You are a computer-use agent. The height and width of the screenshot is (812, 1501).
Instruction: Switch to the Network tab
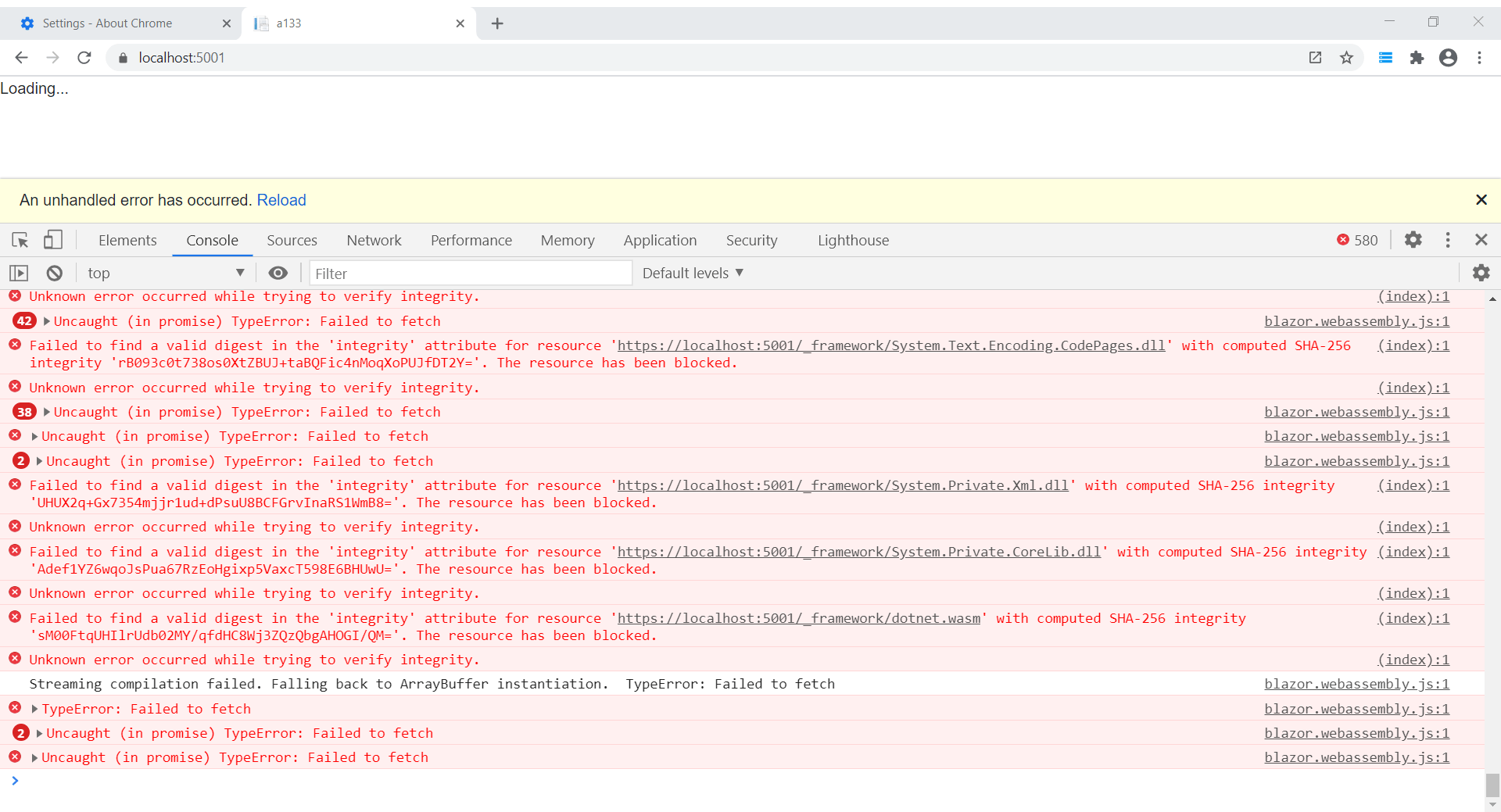tap(374, 240)
